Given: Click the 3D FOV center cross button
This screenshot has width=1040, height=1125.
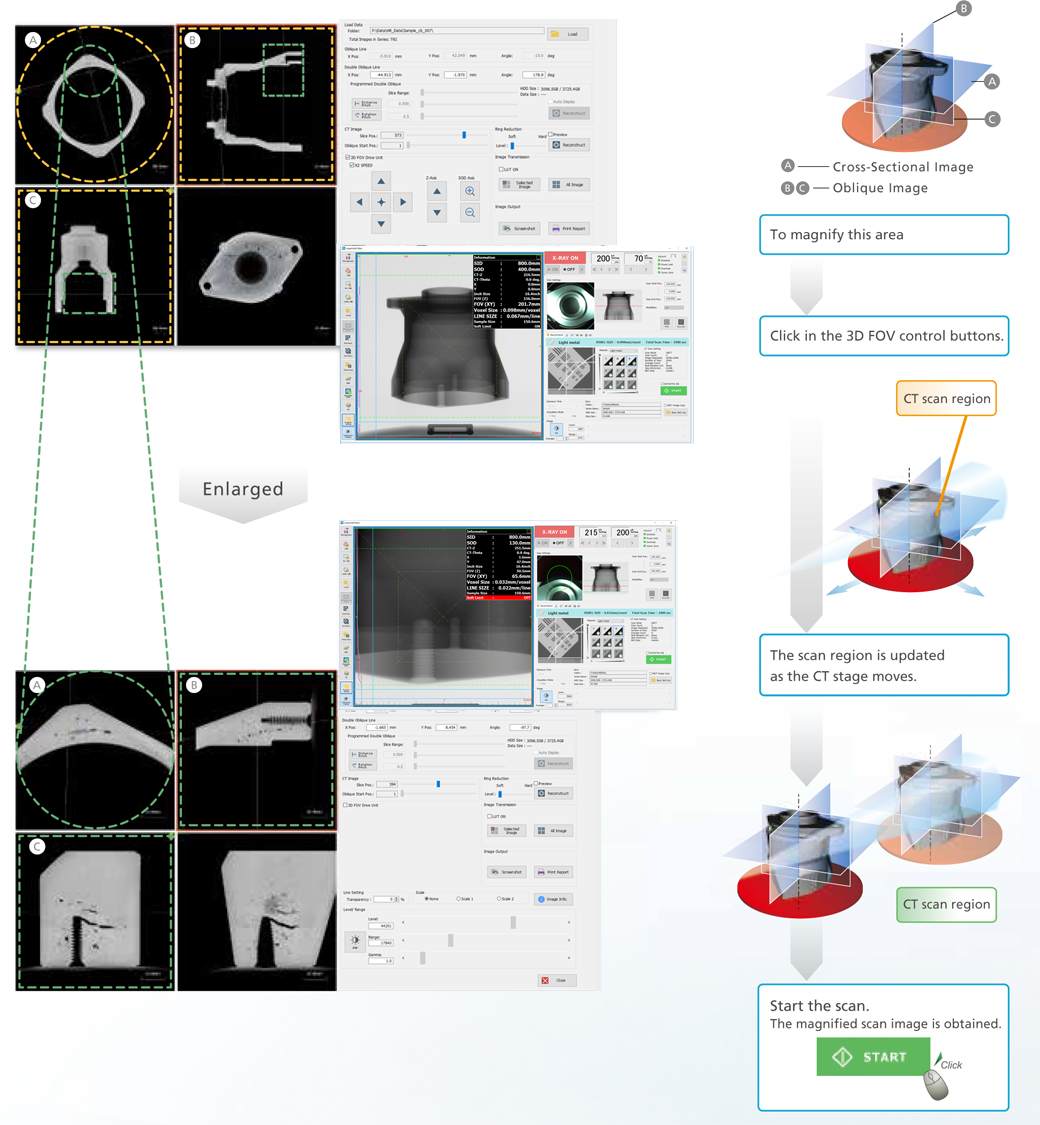Looking at the screenshot, I should [381, 202].
